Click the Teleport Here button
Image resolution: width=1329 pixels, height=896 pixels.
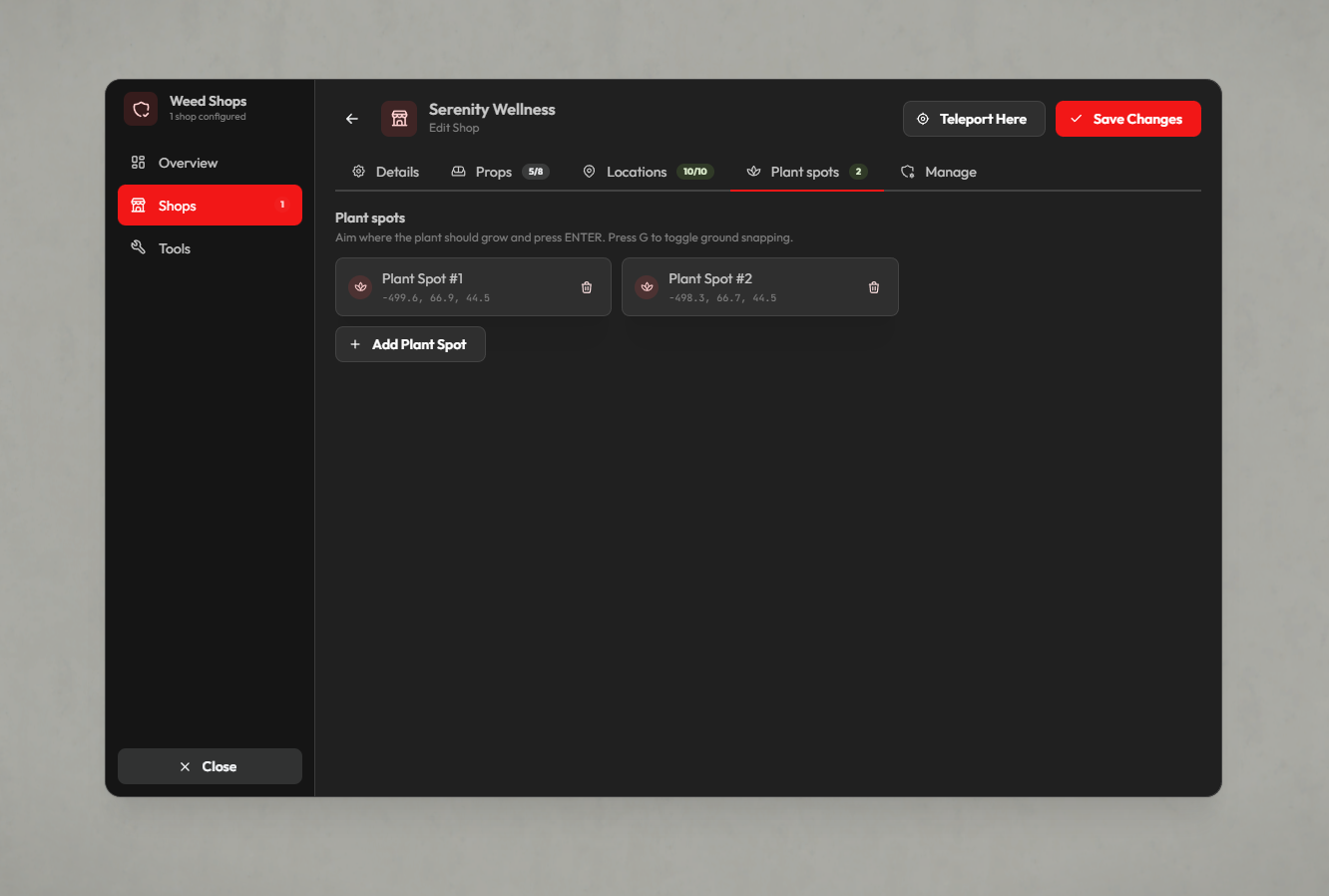tap(974, 119)
